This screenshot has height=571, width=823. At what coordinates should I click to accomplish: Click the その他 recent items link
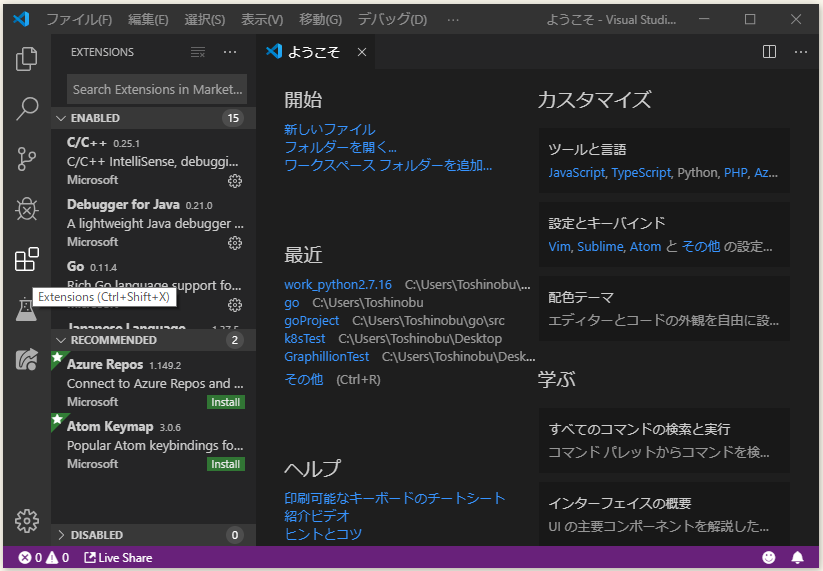click(x=303, y=379)
